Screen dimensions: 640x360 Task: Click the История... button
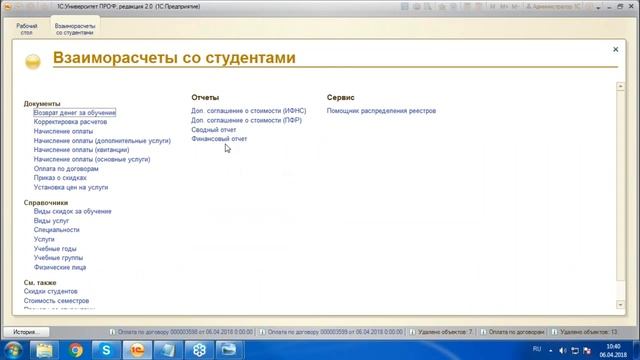[26, 332]
